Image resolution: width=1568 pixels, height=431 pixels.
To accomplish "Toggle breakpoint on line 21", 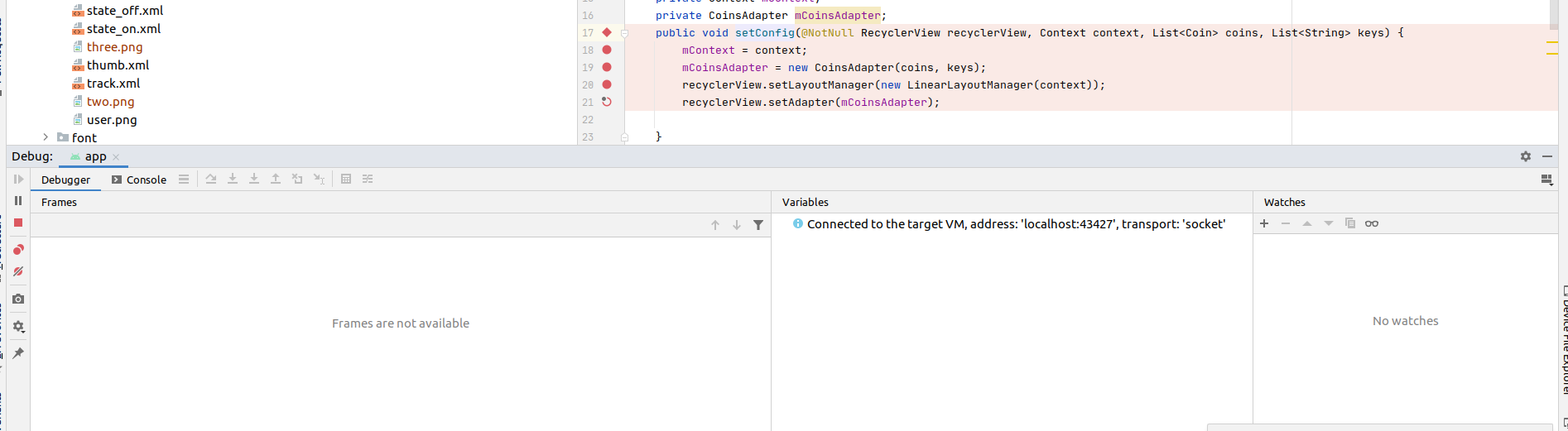I will (x=607, y=102).
